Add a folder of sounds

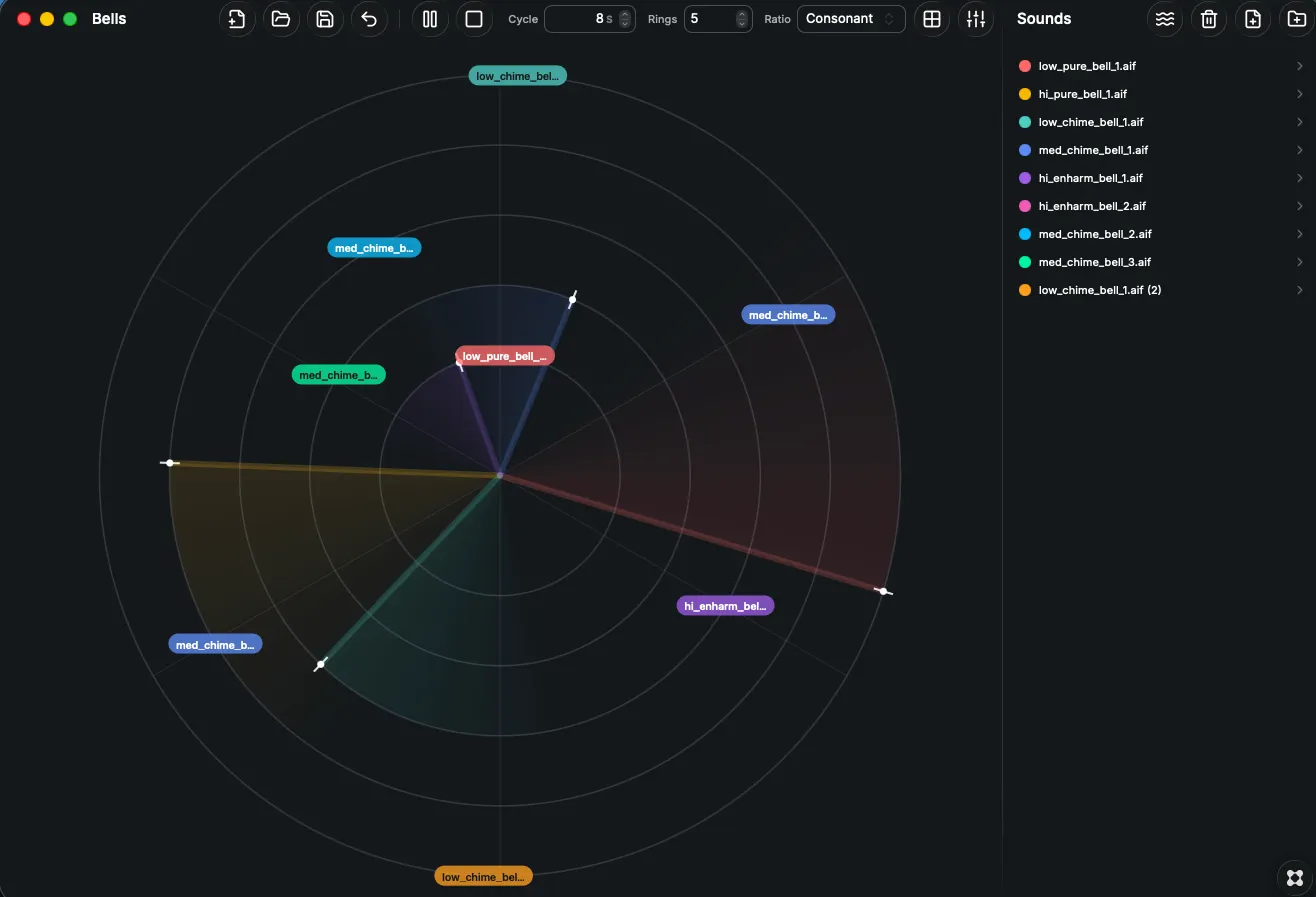(1297, 19)
